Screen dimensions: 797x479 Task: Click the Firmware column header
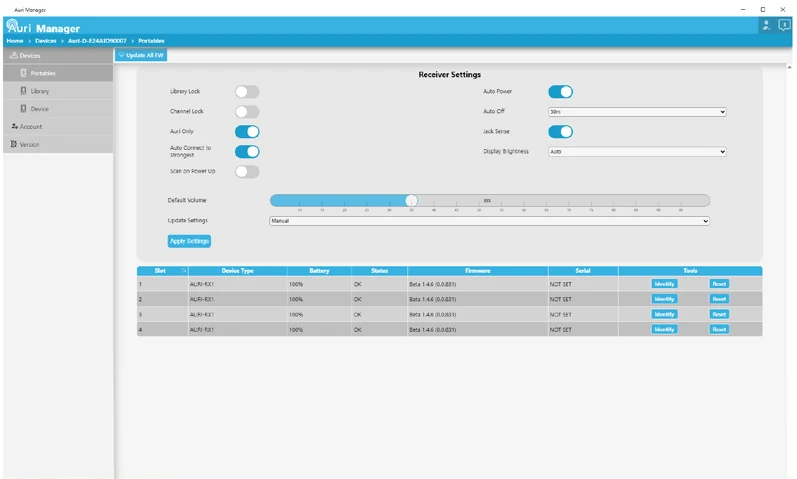[x=478, y=271]
